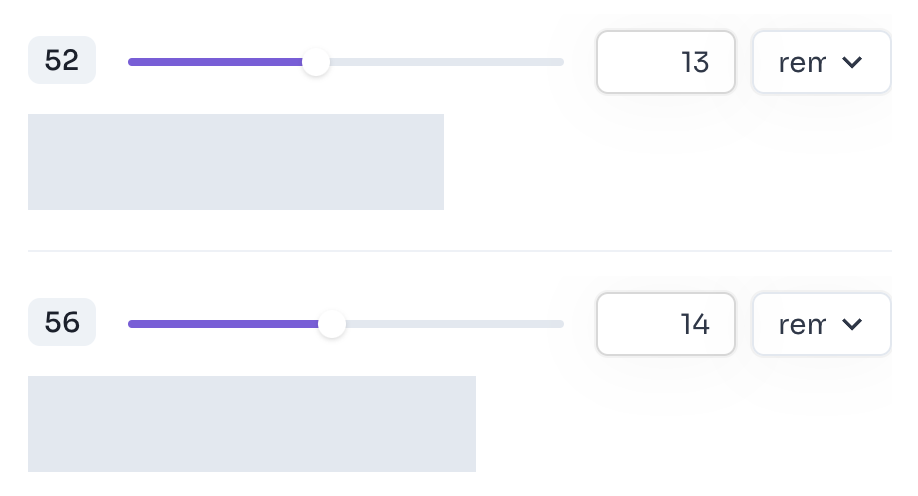918x496 pixels.
Task: Open the rem unit dropdown beside value 13
Action: click(821, 62)
